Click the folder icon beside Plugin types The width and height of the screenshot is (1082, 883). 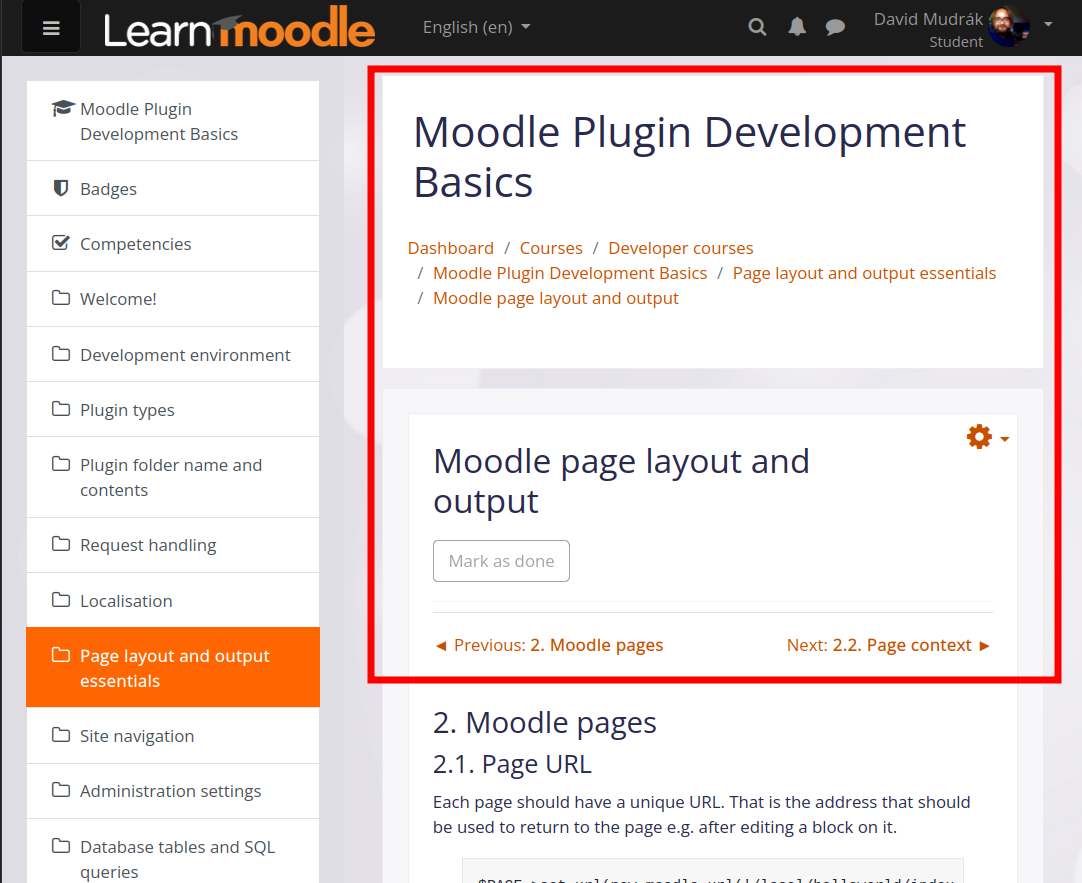(61, 409)
